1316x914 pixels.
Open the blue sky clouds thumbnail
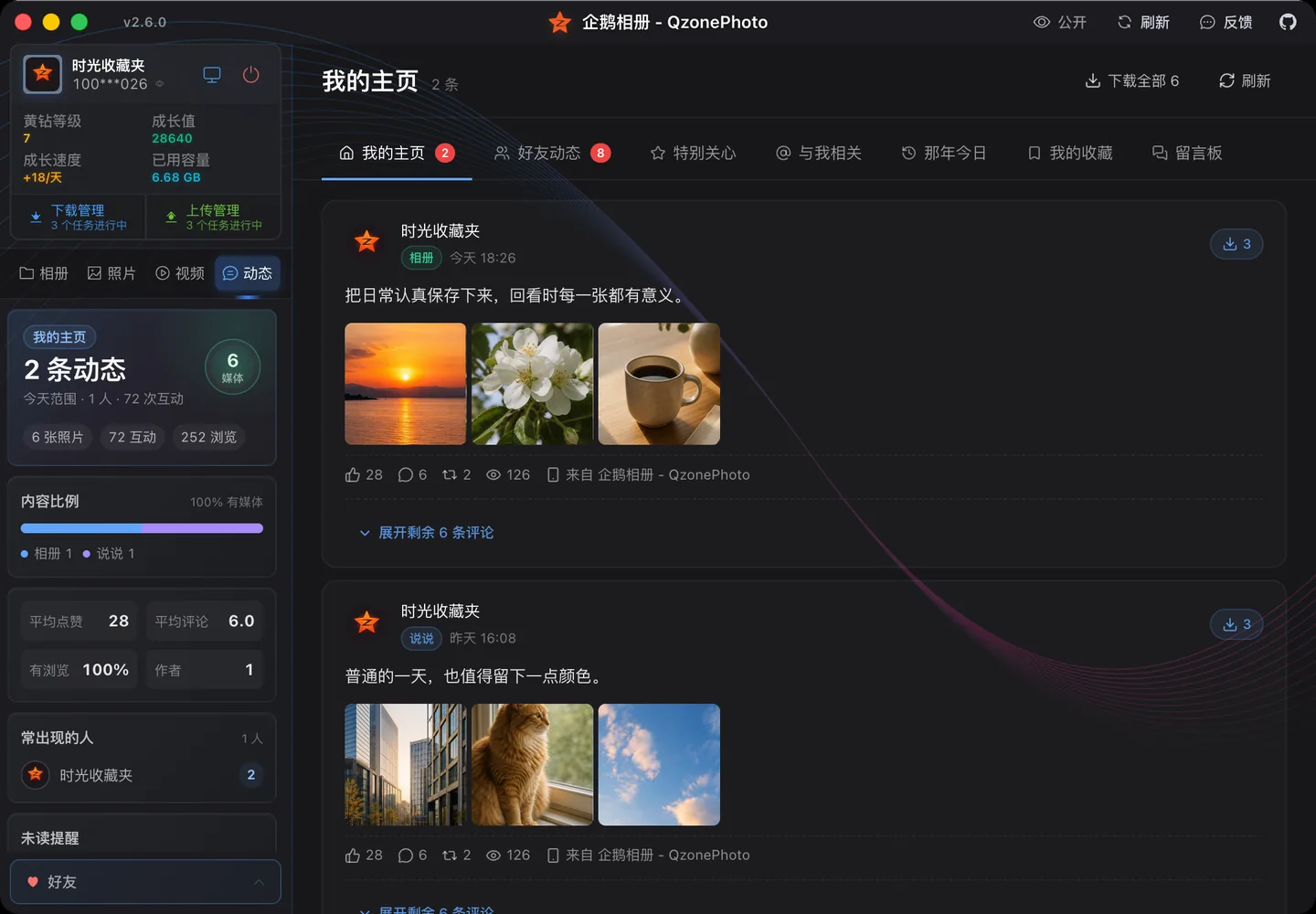(x=659, y=764)
